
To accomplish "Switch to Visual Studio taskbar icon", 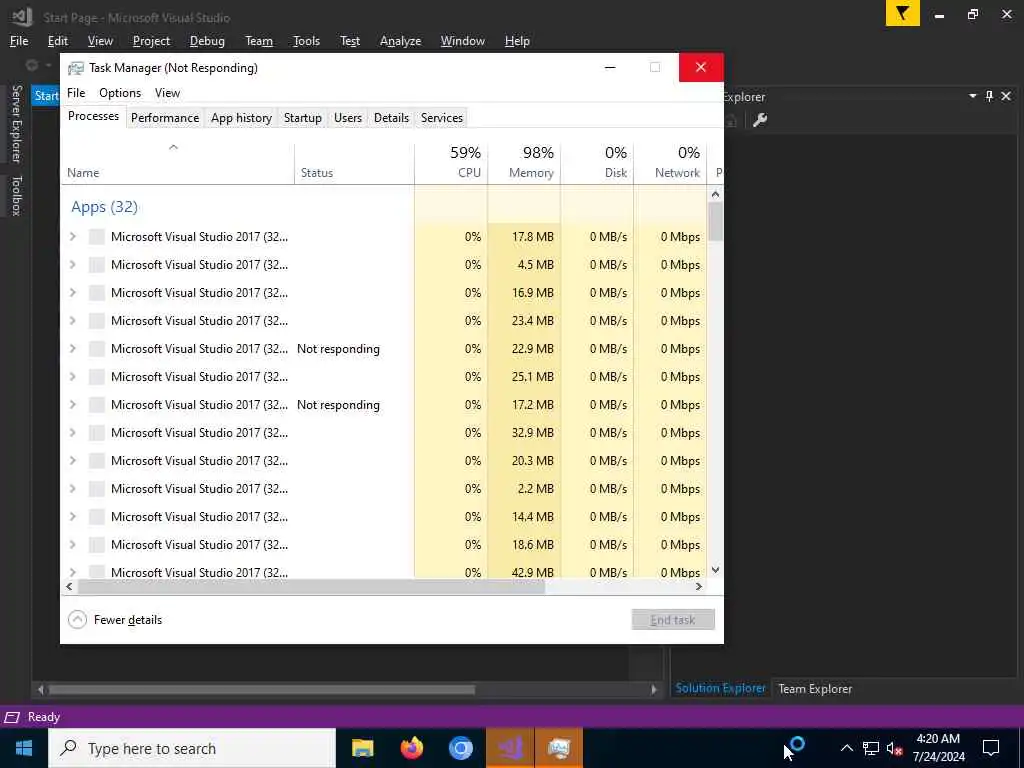I will (x=509, y=748).
